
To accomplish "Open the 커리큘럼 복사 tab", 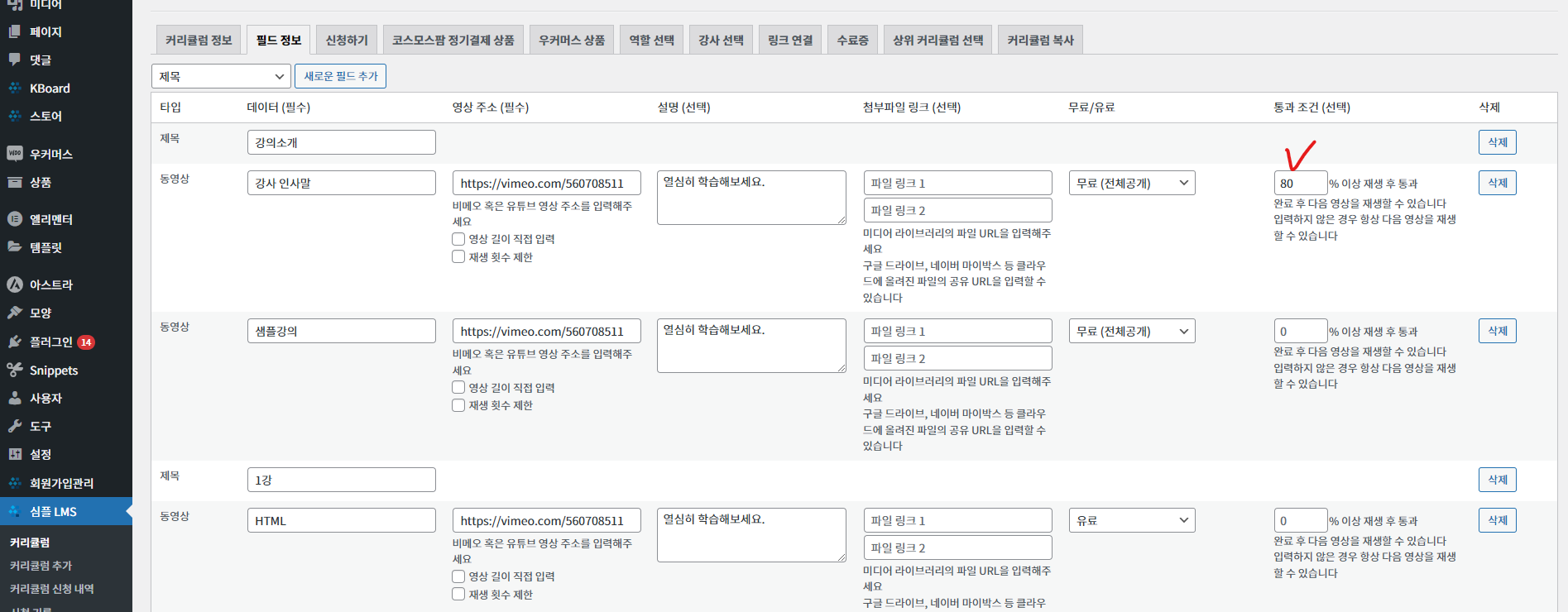I will click(1040, 40).
